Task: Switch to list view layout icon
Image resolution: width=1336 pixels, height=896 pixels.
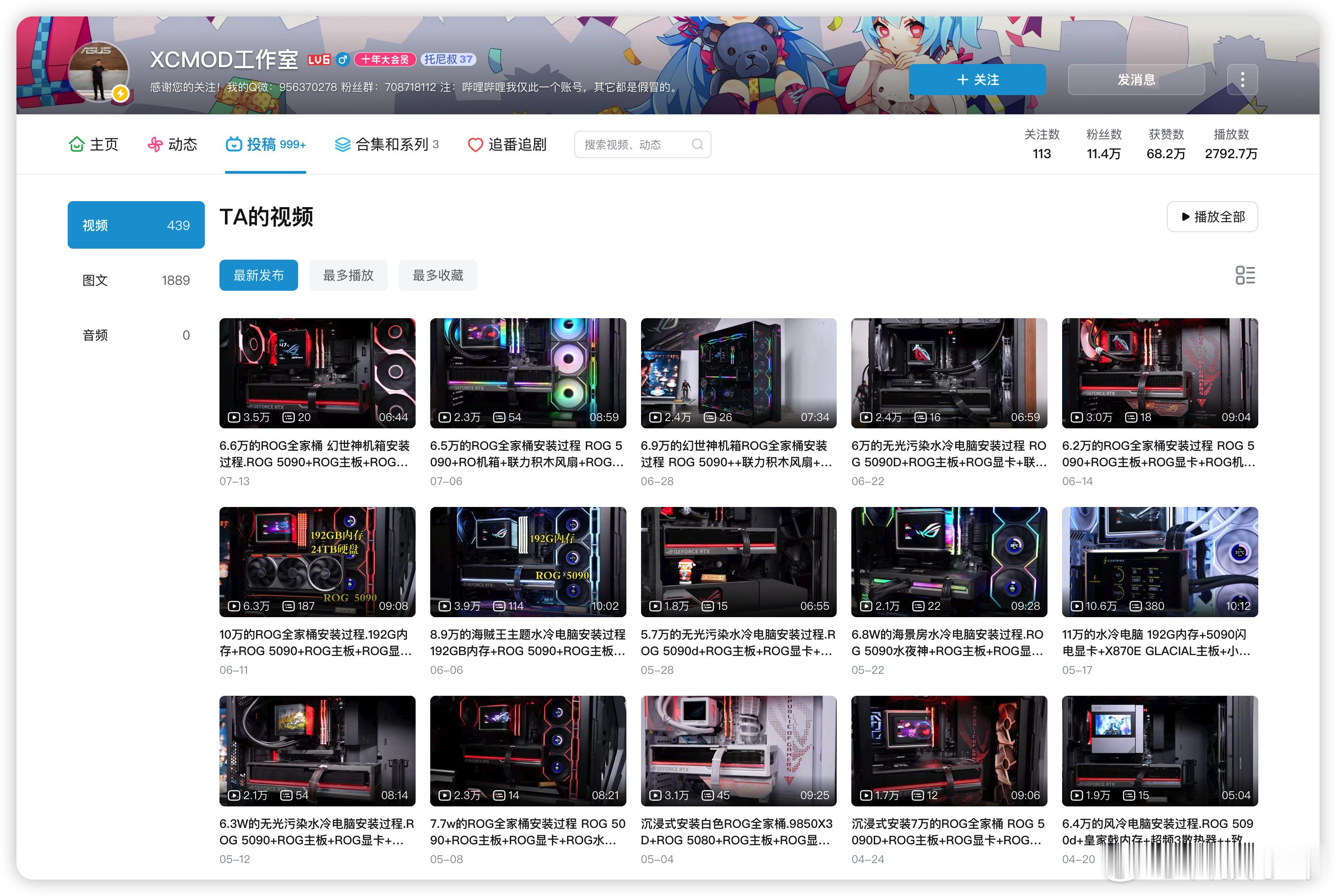Action: point(1245,275)
